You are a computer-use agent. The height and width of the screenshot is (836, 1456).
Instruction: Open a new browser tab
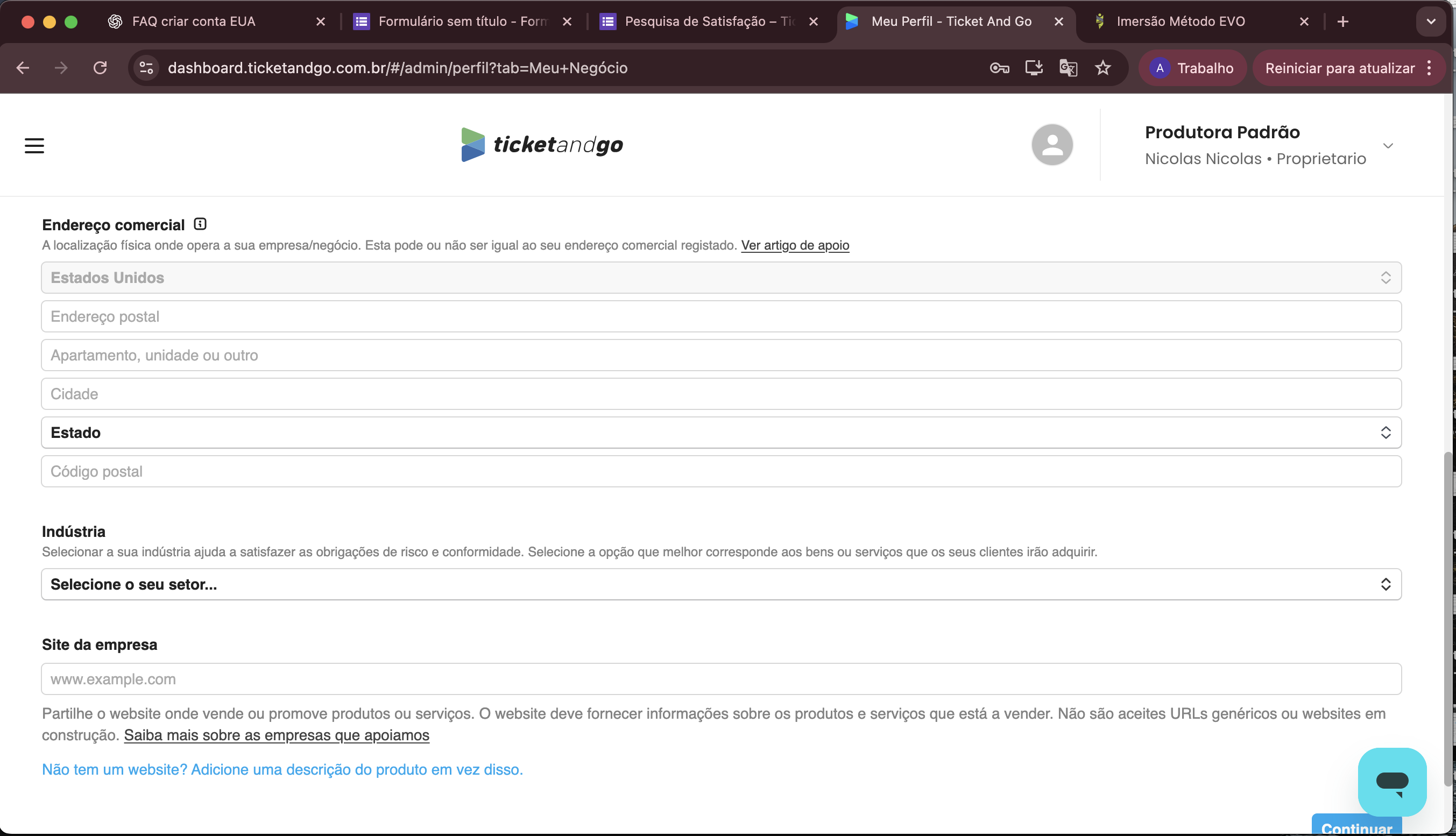pos(1343,22)
